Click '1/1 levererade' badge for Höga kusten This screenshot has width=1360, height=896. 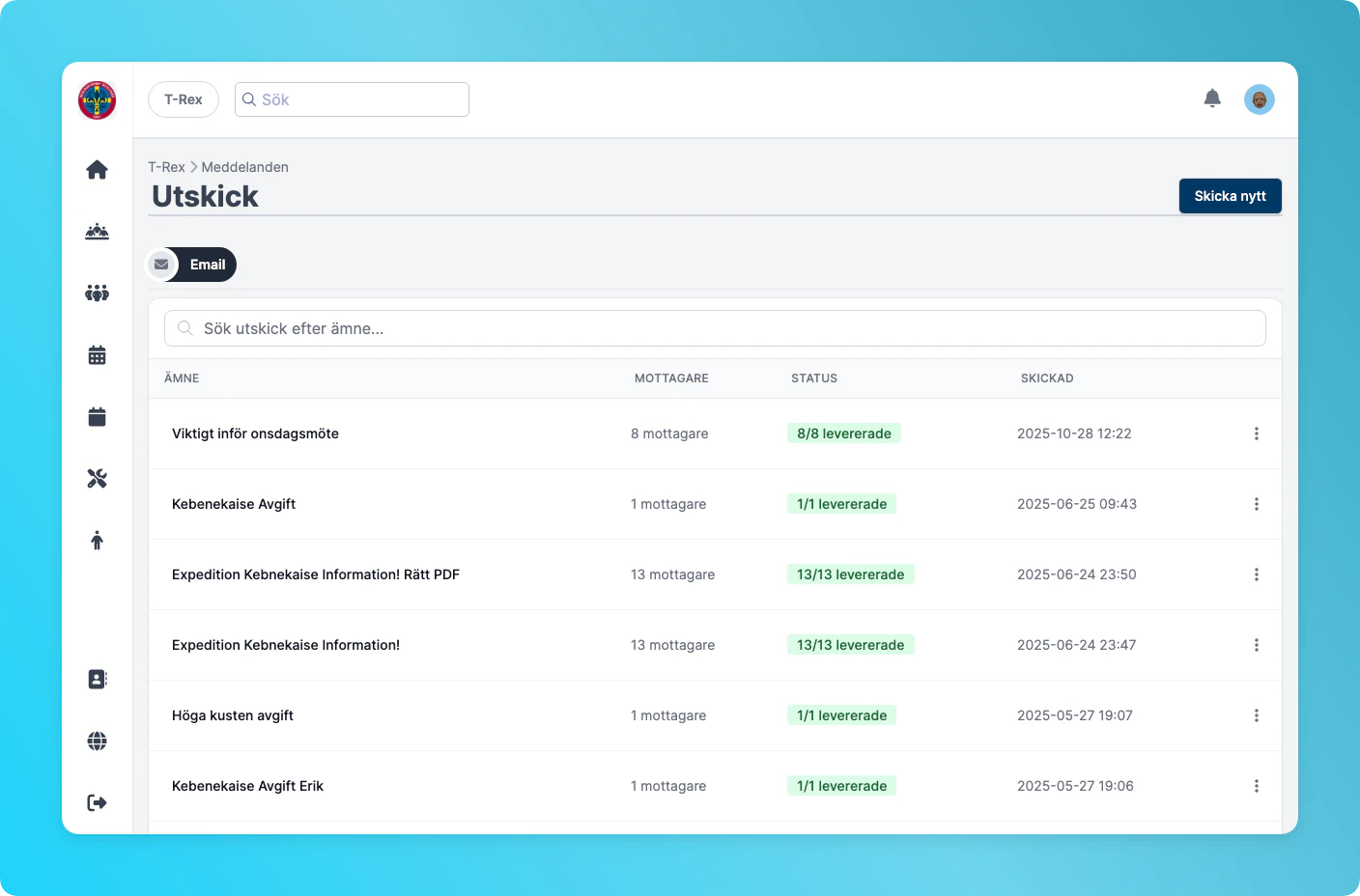842,715
